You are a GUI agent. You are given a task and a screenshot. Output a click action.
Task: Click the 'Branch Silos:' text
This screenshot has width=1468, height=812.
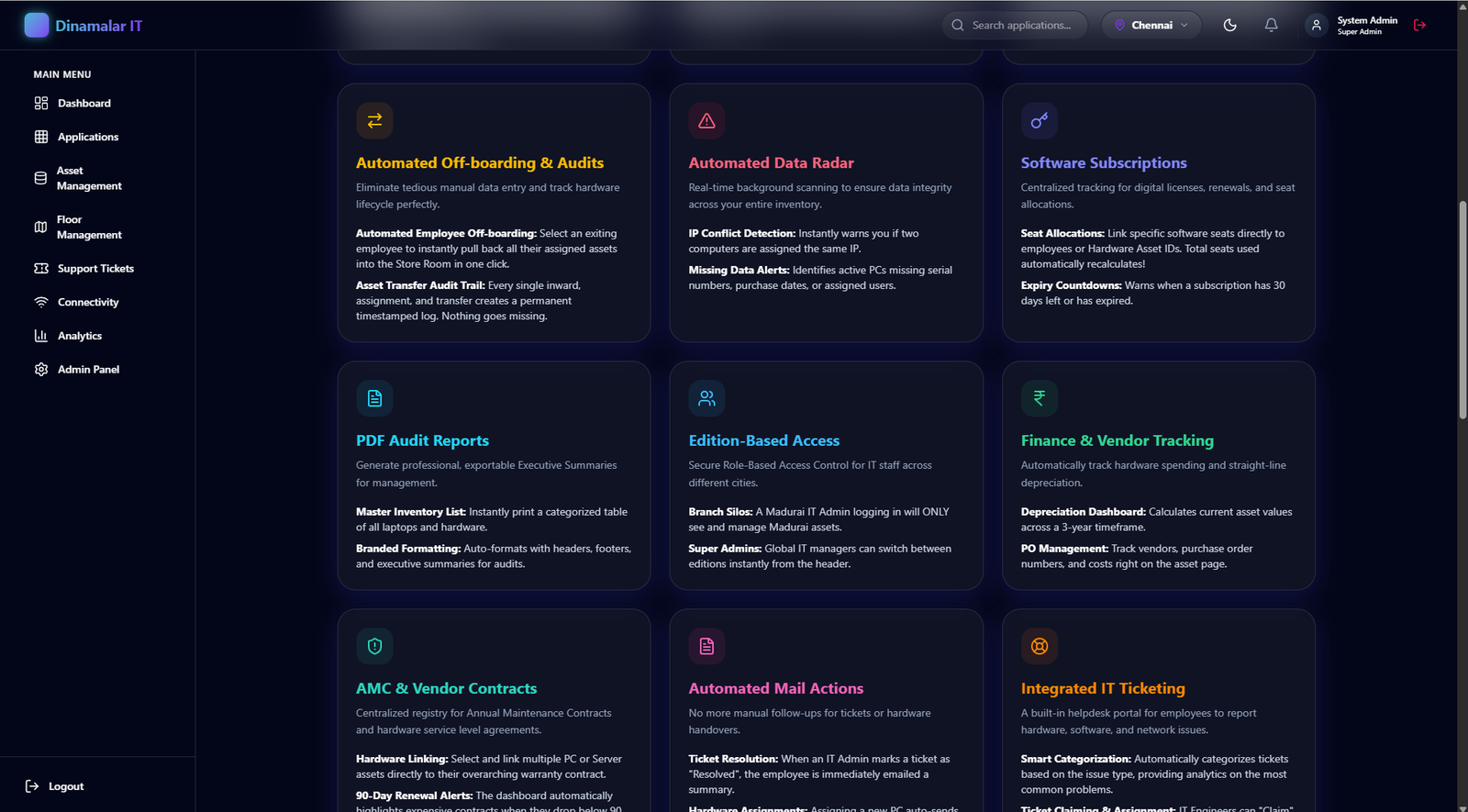click(720, 512)
